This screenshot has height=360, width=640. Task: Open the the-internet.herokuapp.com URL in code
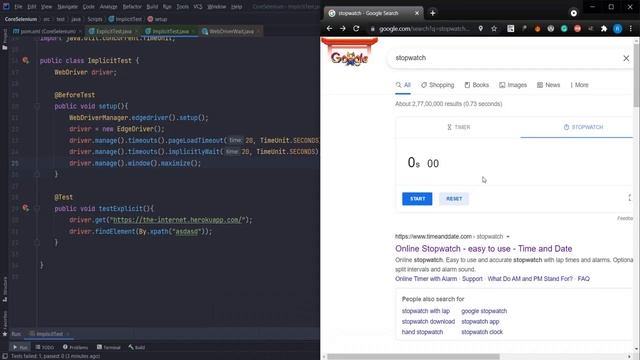[x=178, y=220]
